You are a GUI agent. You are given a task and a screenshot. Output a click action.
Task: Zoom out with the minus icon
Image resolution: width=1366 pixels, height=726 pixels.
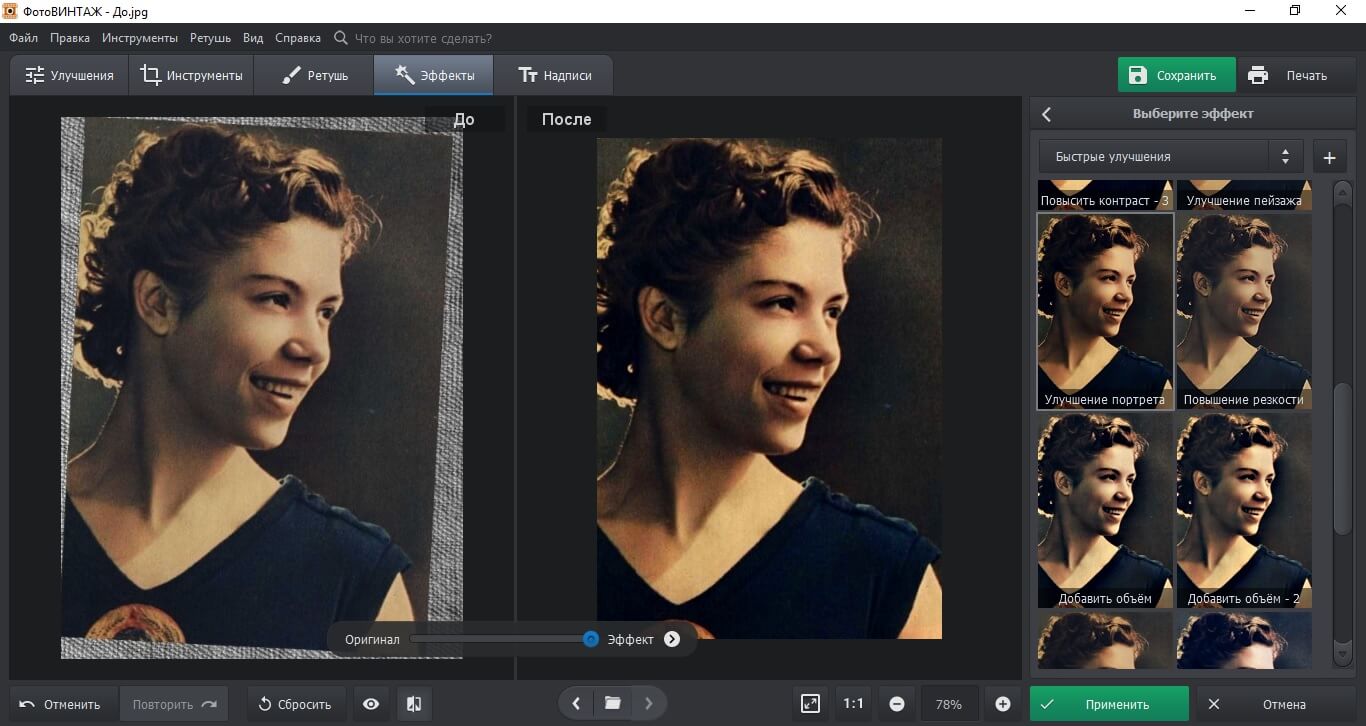tap(897, 704)
